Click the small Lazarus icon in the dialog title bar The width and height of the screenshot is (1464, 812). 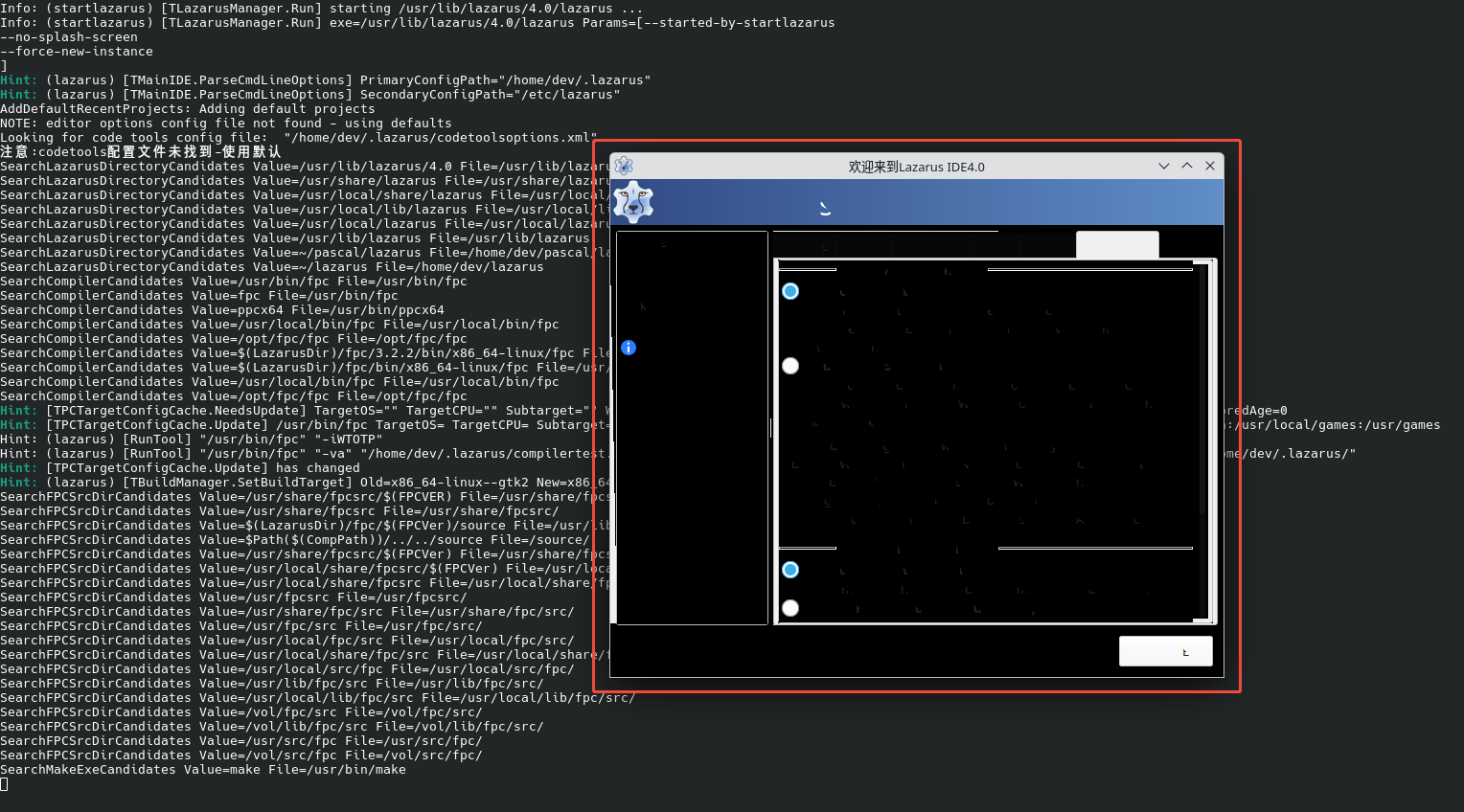click(624, 166)
